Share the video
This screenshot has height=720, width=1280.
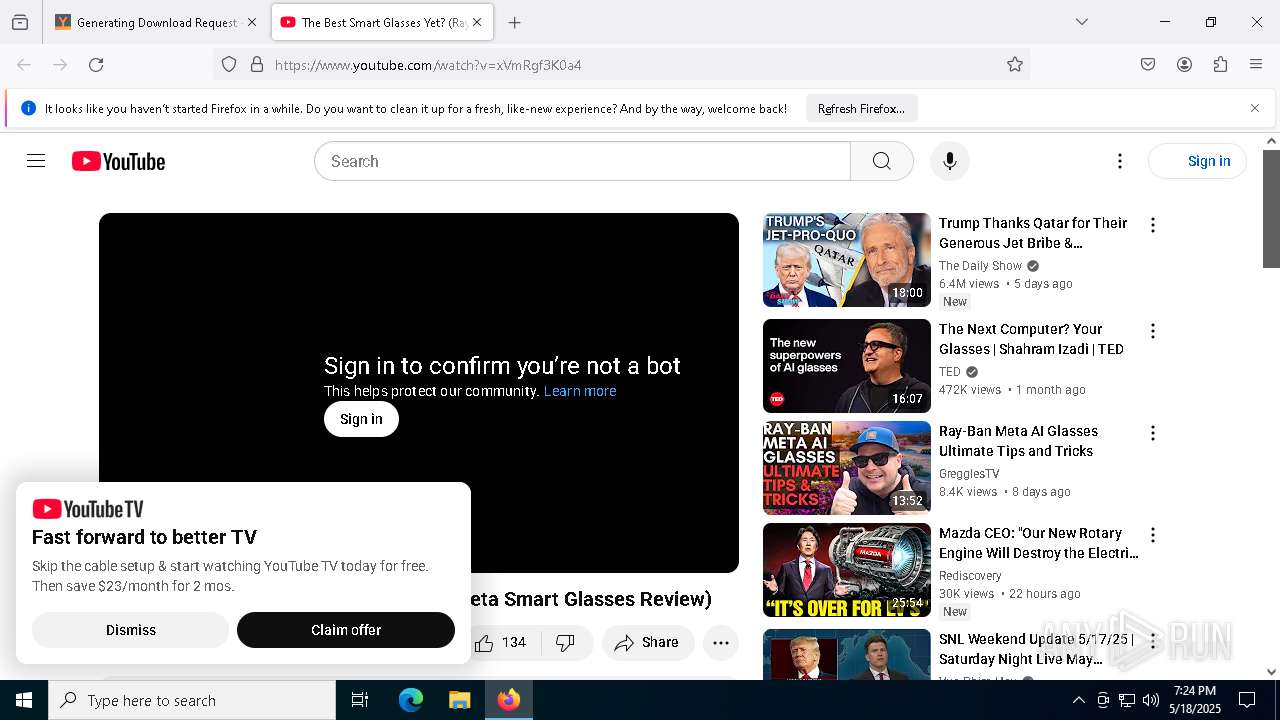tap(647, 643)
